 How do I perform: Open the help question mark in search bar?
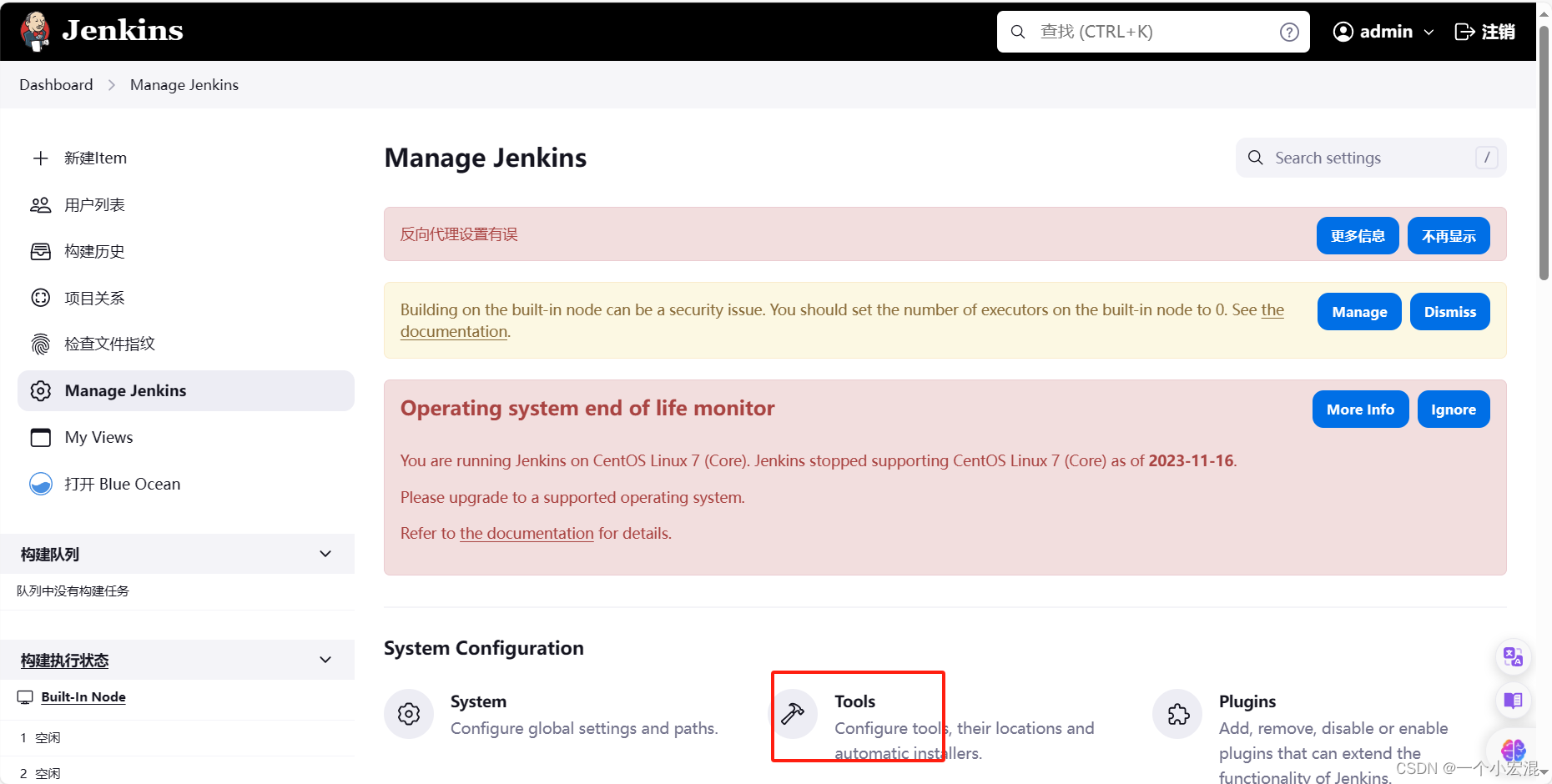[1288, 32]
